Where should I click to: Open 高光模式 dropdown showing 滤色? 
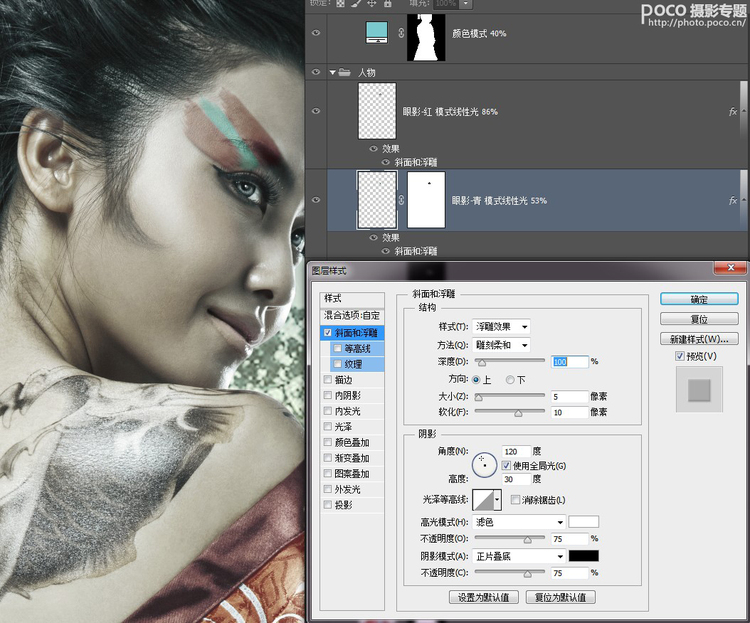(519, 522)
